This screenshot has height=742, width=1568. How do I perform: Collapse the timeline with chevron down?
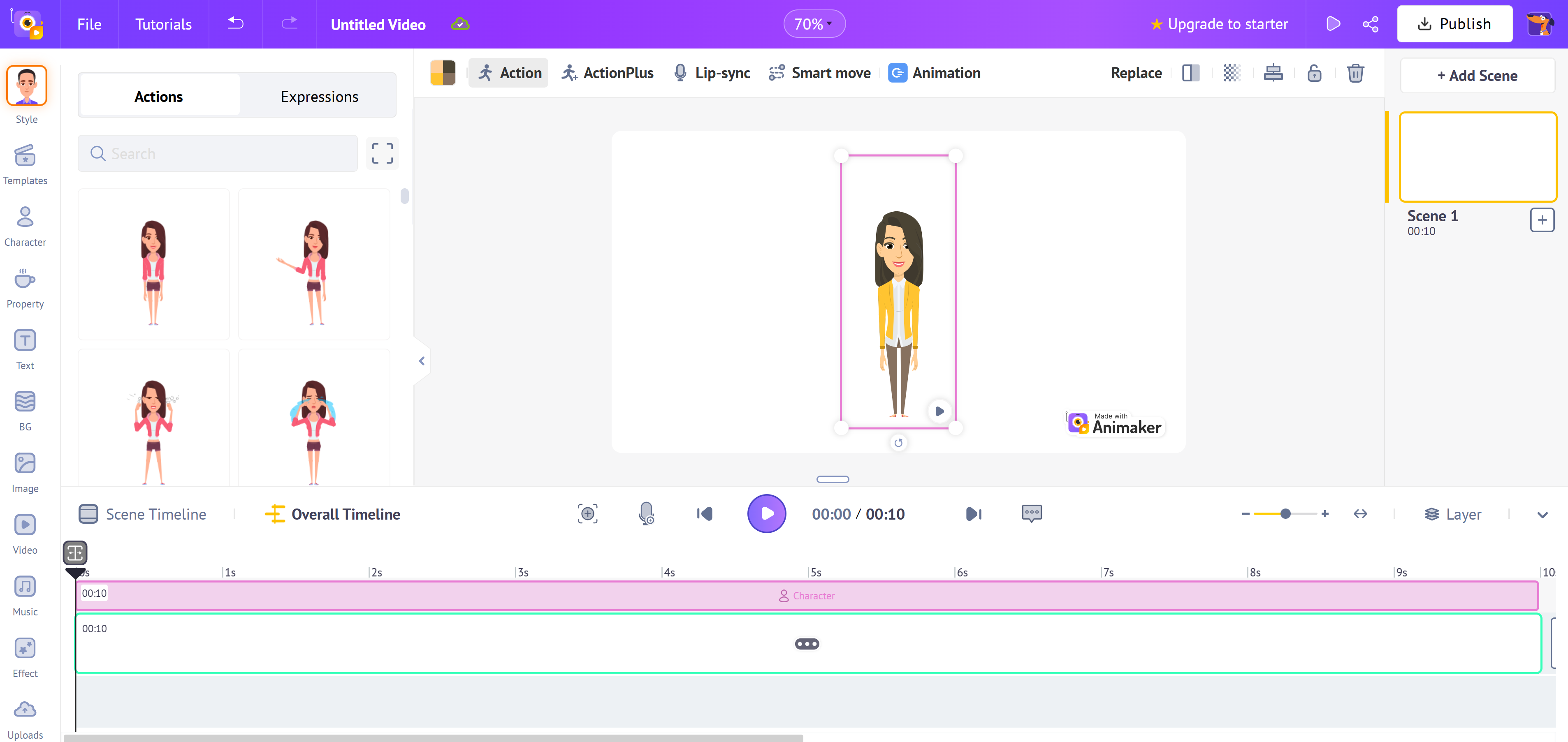[1542, 515]
